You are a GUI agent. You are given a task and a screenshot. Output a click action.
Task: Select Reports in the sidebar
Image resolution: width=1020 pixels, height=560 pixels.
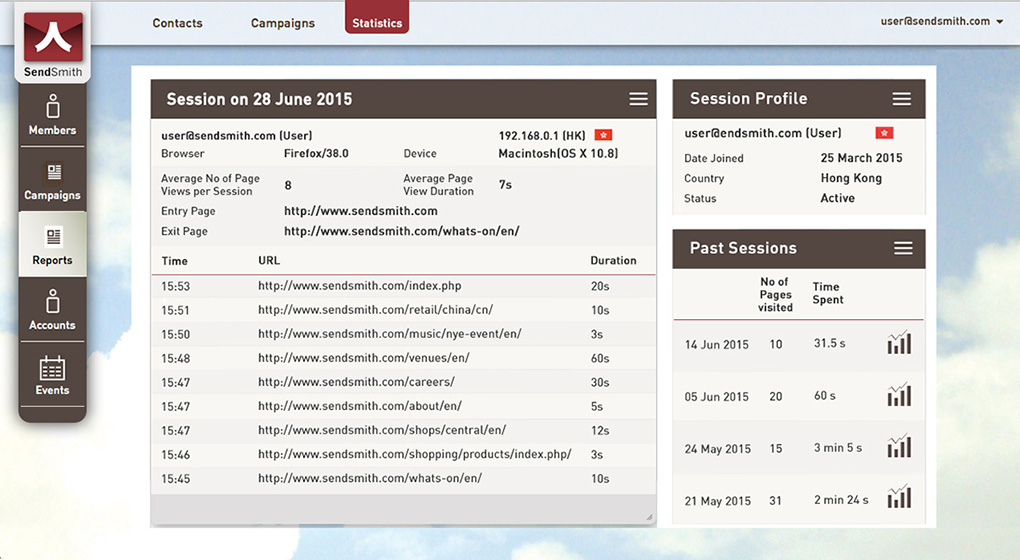(52, 245)
